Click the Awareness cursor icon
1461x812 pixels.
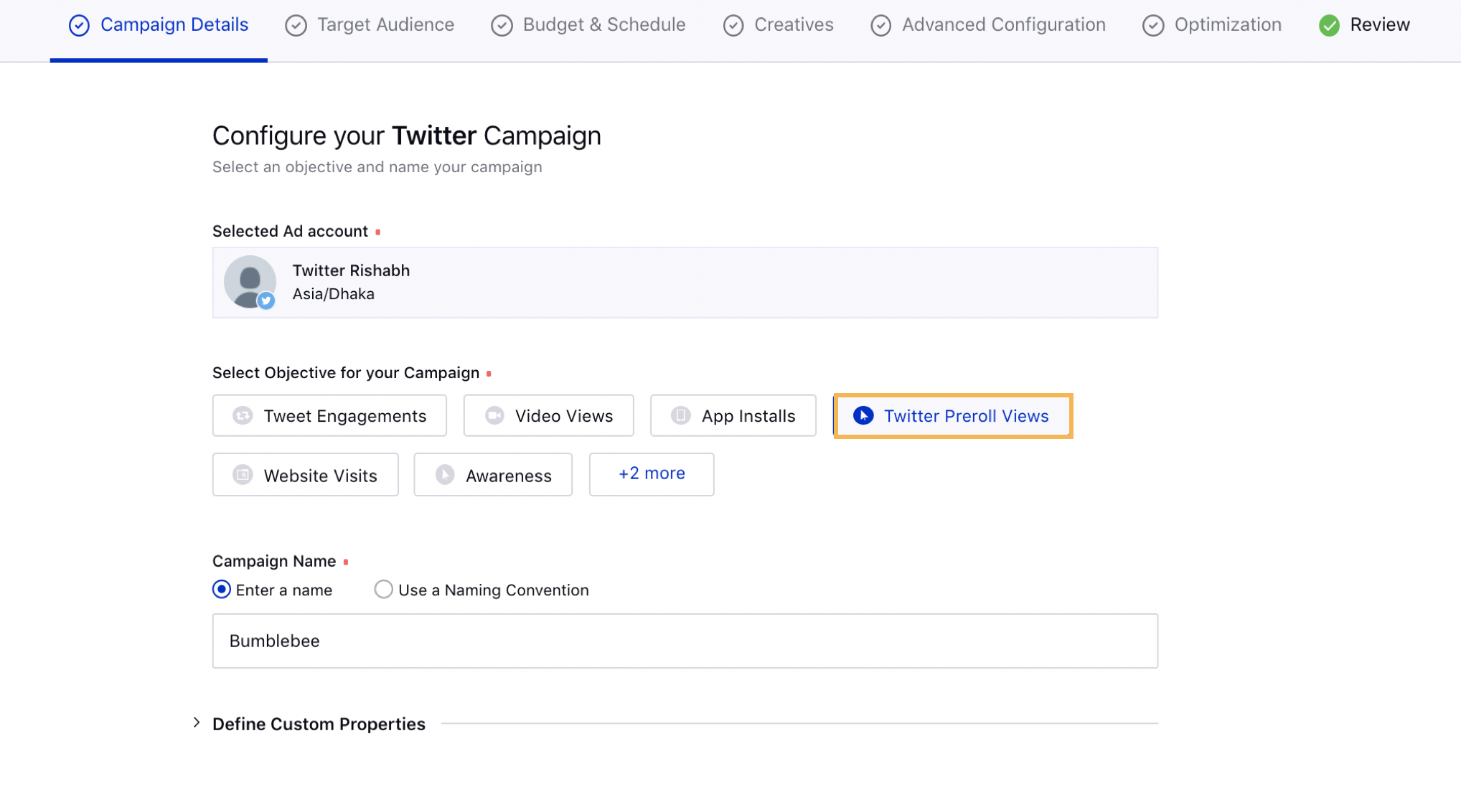point(445,474)
